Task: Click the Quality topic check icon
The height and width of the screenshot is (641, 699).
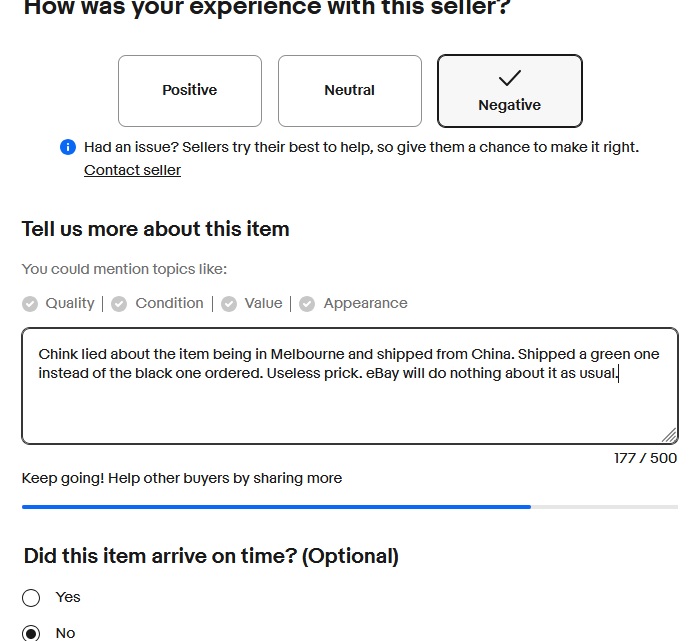Action: point(30,304)
